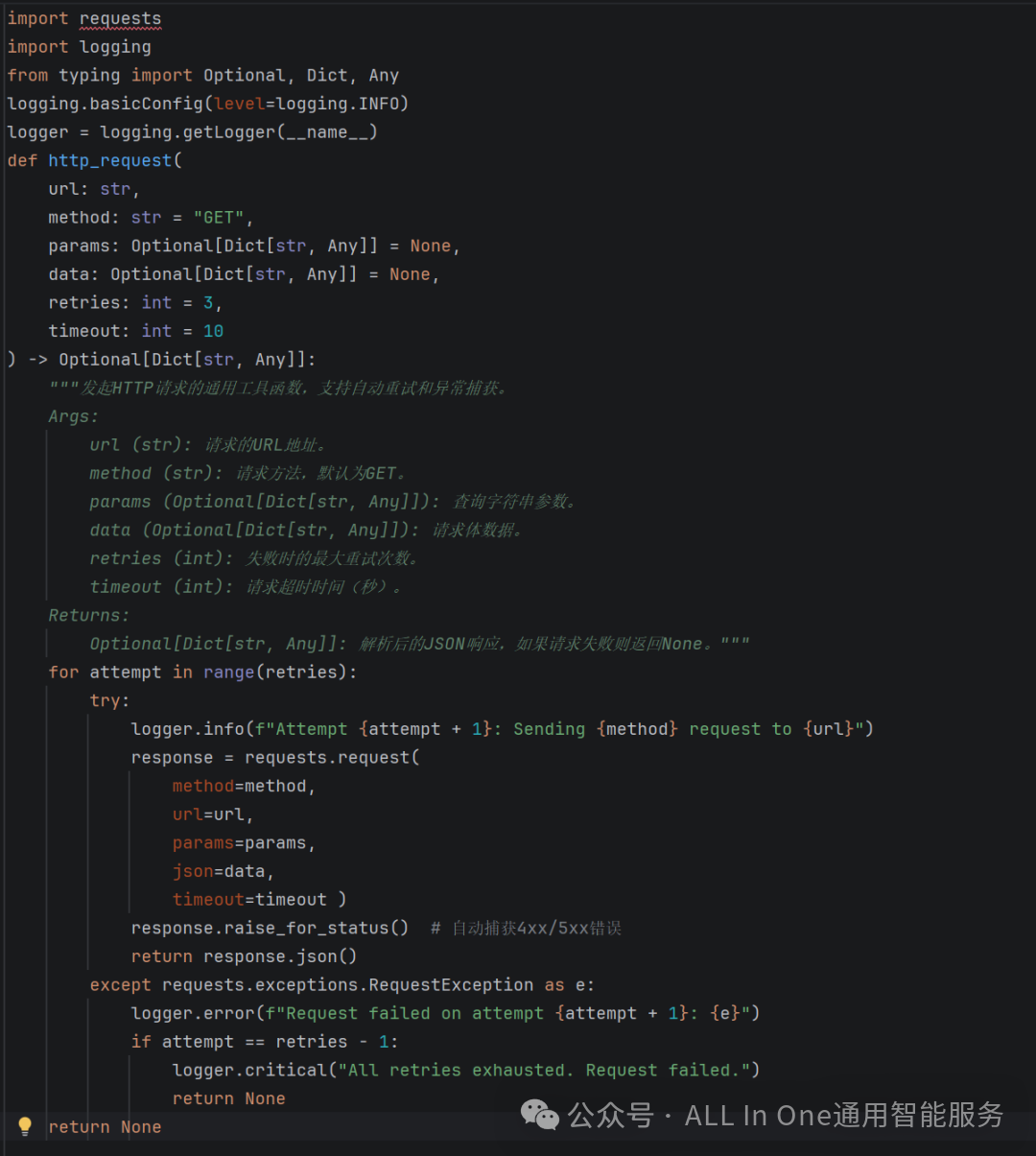Click 'return None' below logger.critical

click(228, 1098)
